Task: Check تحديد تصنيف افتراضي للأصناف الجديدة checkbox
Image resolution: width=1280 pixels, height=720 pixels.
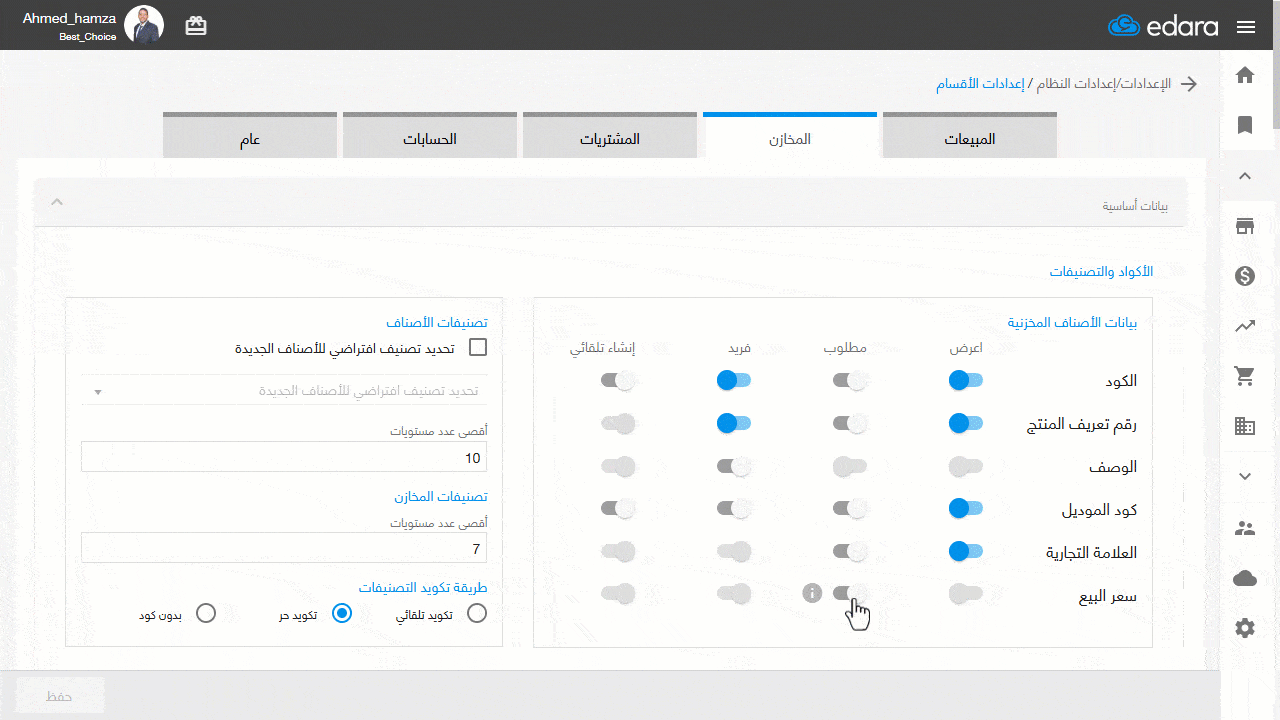Action: point(478,348)
